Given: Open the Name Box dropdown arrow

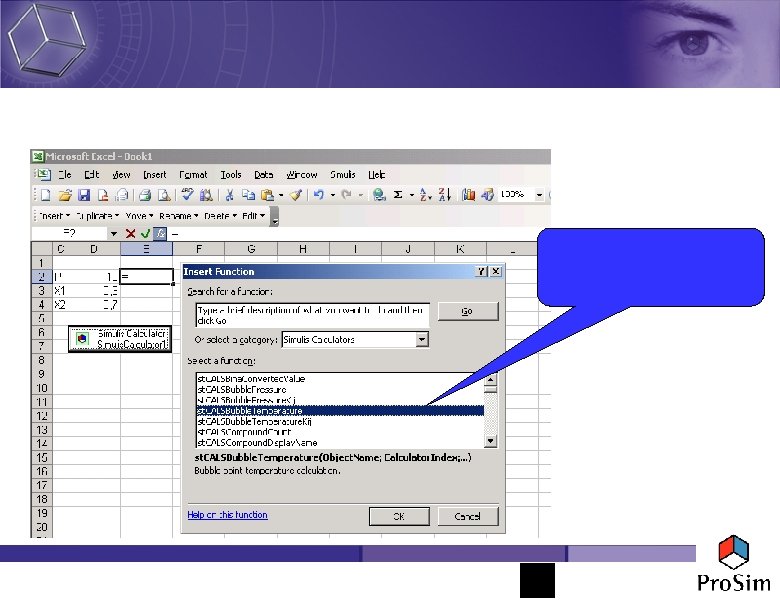Looking at the screenshot, I should [x=114, y=234].
